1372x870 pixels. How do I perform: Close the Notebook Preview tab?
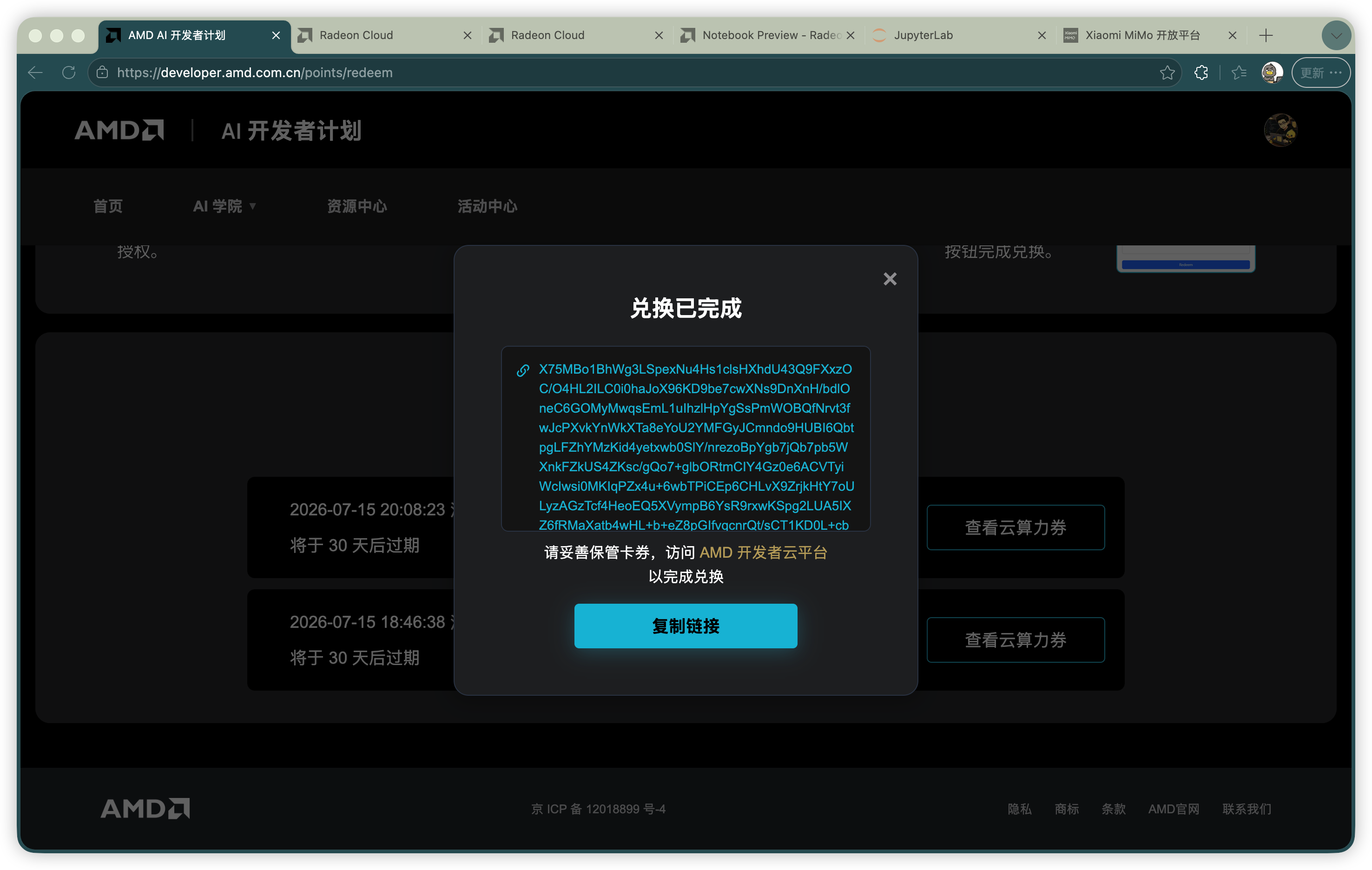coord(850,35)
